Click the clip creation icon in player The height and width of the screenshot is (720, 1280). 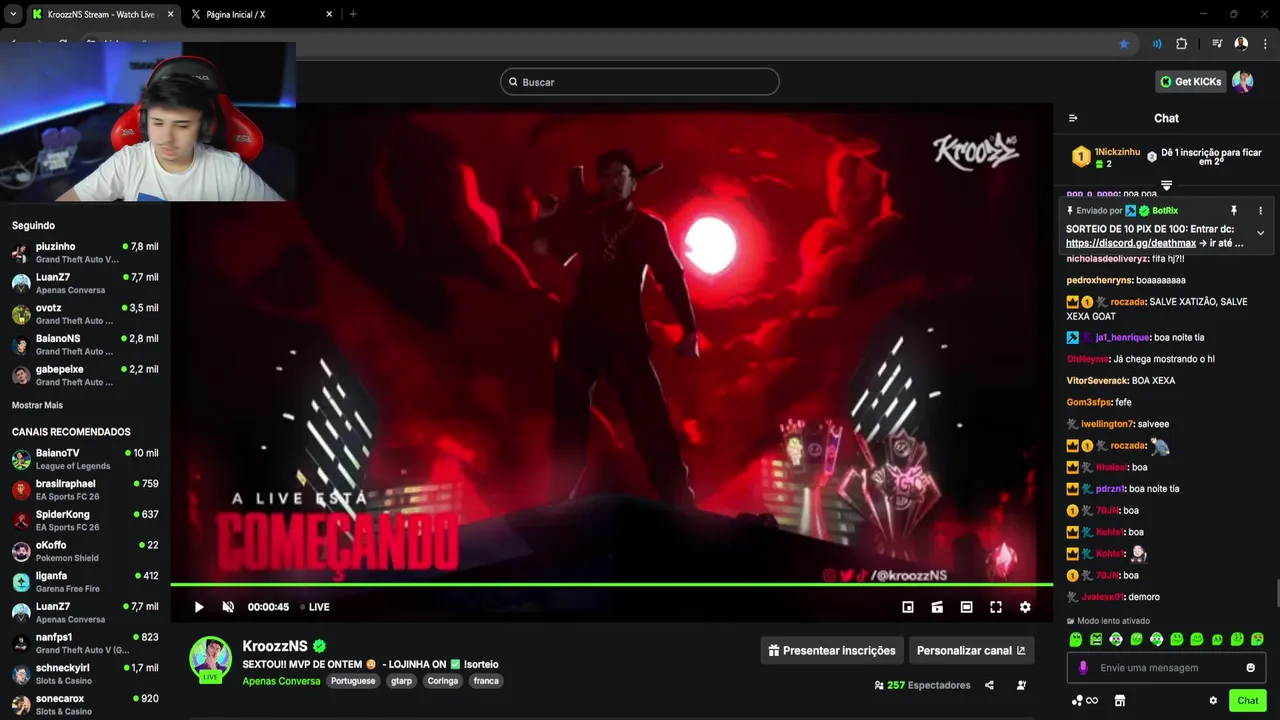(937, 607)
